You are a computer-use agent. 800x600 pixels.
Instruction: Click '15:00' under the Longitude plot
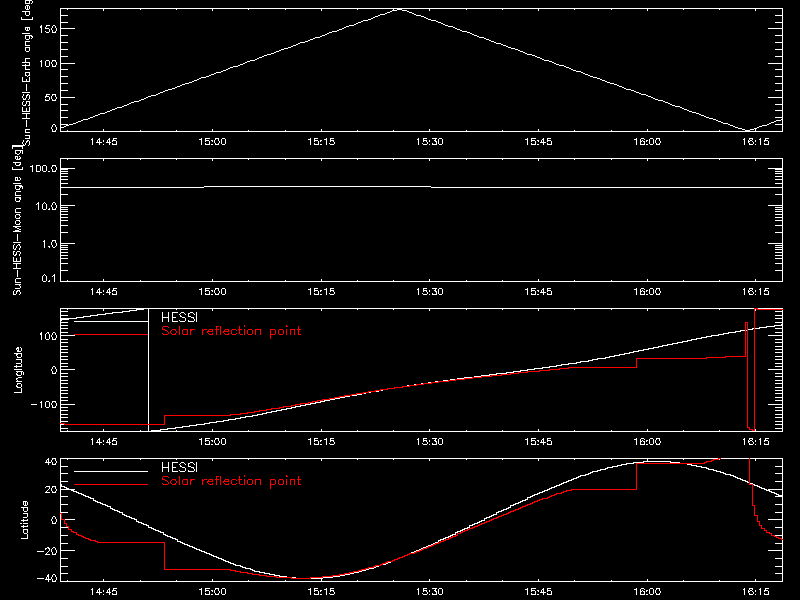[x=212, y=442]
